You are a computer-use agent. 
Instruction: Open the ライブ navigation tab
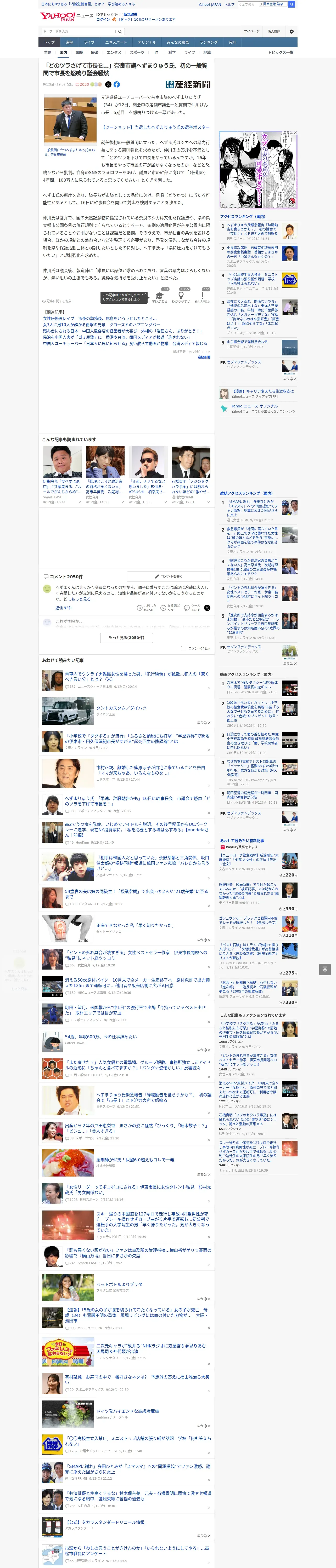[x=89, y=42]
